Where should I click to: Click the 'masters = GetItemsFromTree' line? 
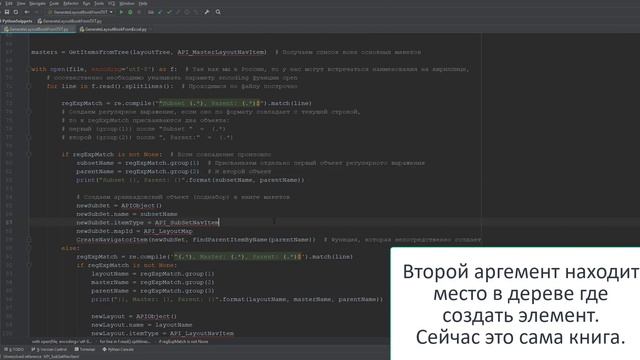tap(149, 52)
